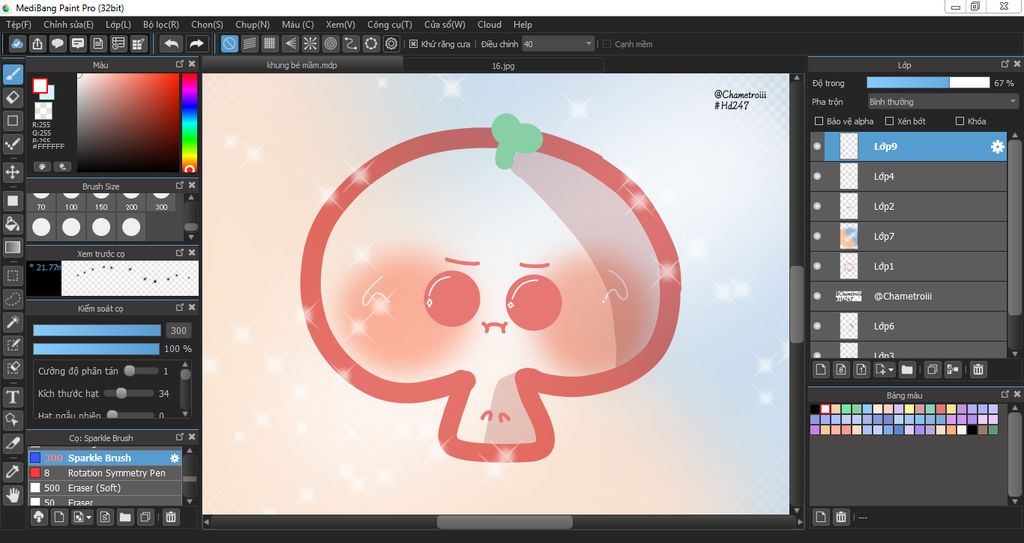Viewport: 1024px width, 543px height.
Task: Select the Eraser tool
Action: (x=12, y=97)
